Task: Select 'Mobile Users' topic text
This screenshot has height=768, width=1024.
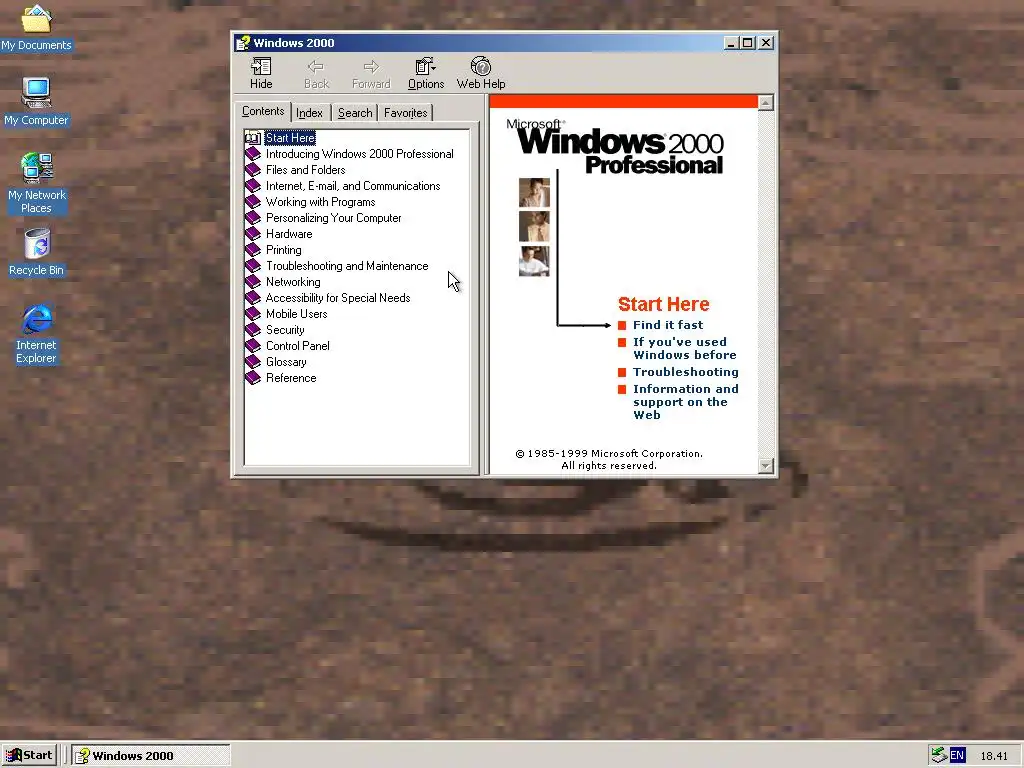Action: tap(296, 314)
